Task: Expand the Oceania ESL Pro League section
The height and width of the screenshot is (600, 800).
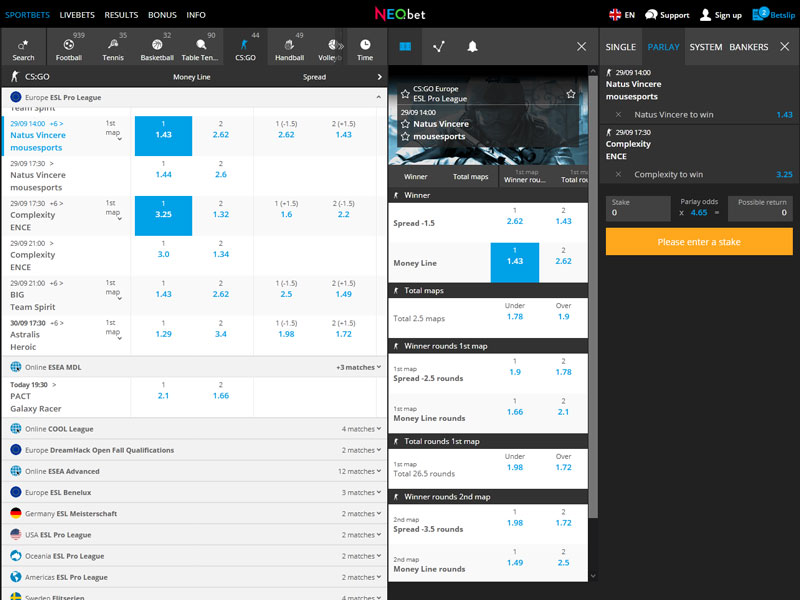Action: (x=194, y=556)
